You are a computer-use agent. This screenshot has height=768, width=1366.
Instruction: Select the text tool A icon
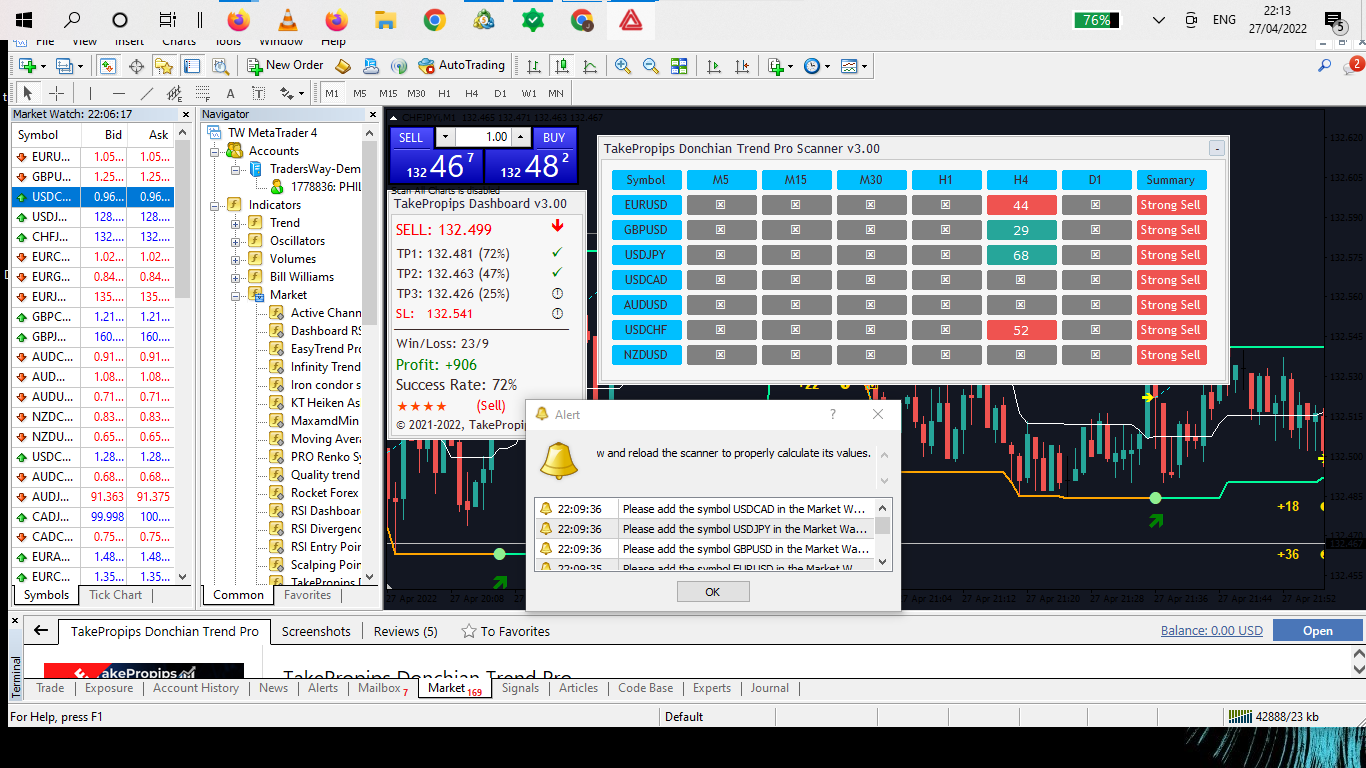pyautogui.click(x=231, y=93)
